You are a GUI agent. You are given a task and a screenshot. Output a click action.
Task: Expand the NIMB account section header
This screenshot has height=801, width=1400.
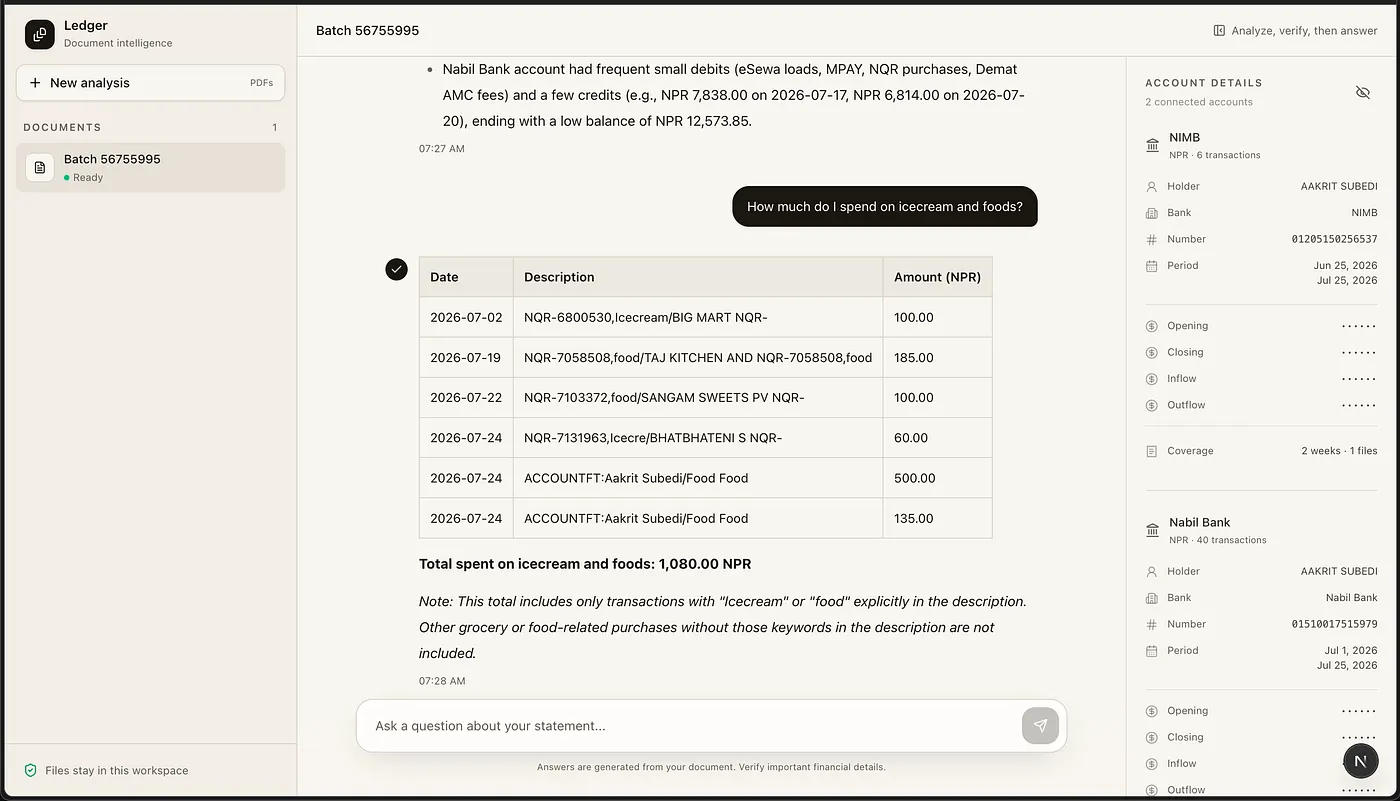(1261, 145)
